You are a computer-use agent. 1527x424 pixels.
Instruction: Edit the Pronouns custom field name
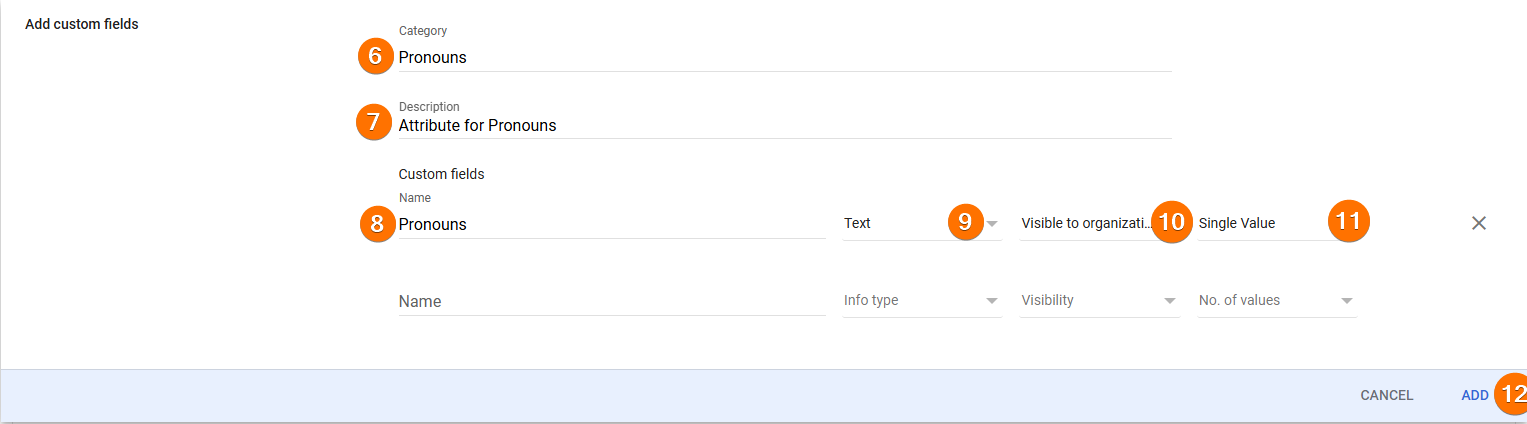coord(611,224)
